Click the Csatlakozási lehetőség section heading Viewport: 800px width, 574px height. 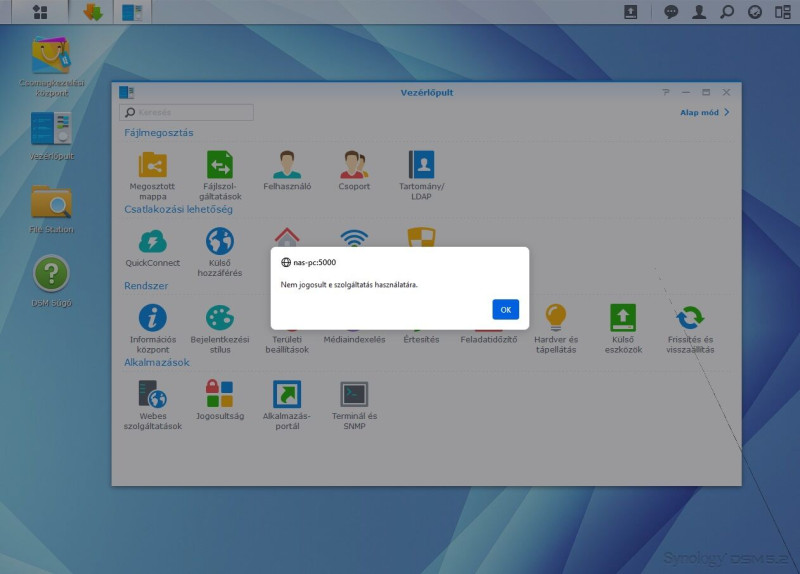pyautogui.click(x=178, y=209)
